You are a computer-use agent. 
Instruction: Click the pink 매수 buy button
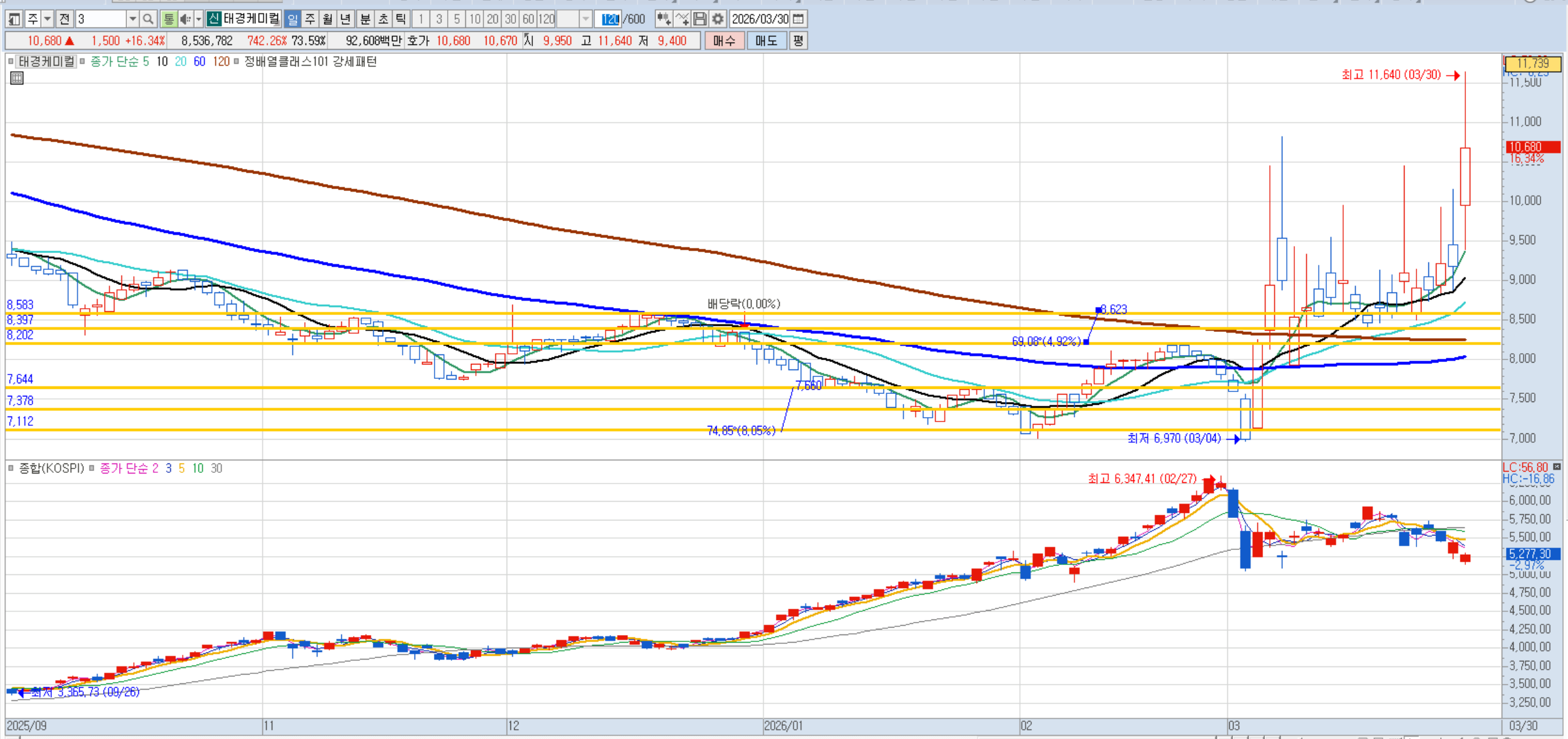[724, 41]
